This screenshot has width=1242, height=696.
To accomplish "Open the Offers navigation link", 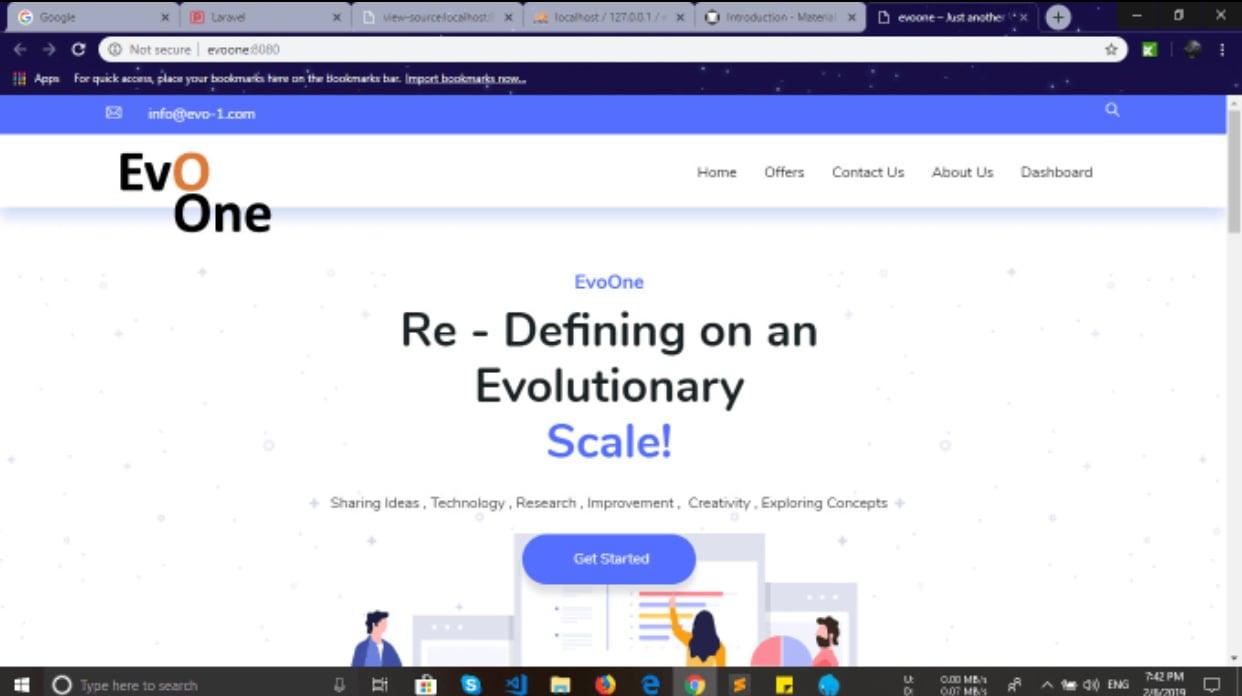I will [784, 172].
